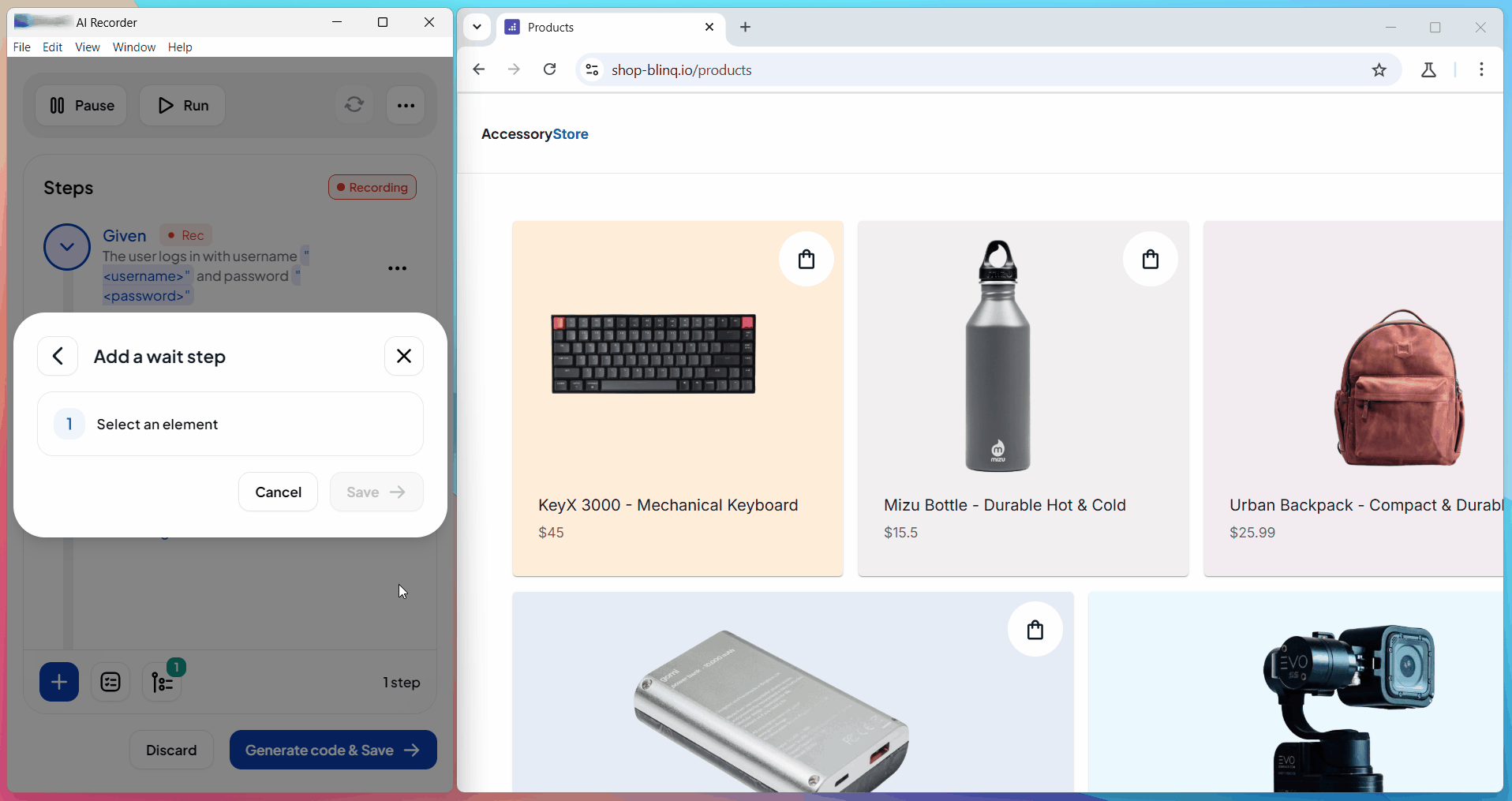Open a new browser tab
This screenshot has width=1512, height=801.
(x=745, y=27)
